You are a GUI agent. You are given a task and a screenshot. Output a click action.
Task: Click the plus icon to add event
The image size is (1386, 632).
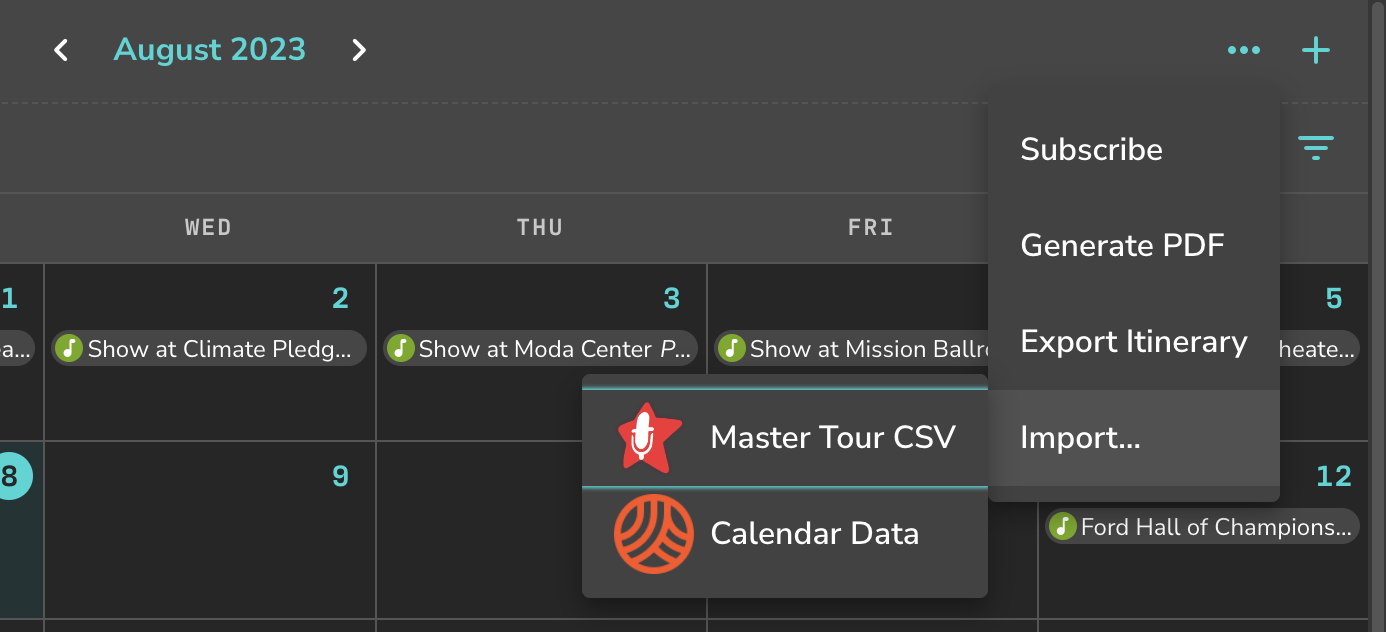pyautogui.click(x=1316, y=50)
